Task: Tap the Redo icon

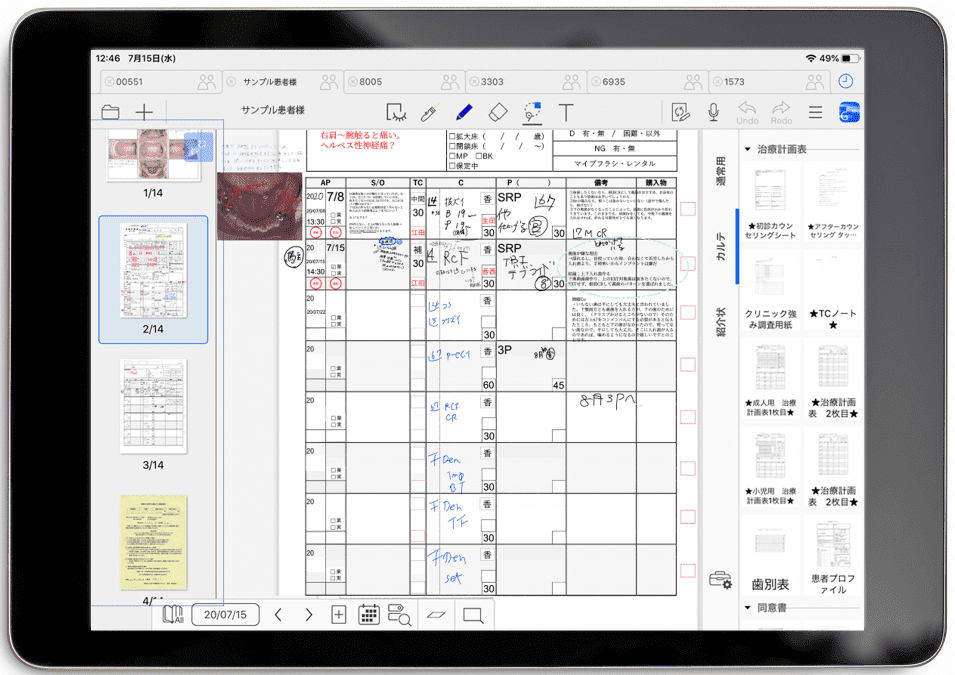Action: [x=782, y=112]
